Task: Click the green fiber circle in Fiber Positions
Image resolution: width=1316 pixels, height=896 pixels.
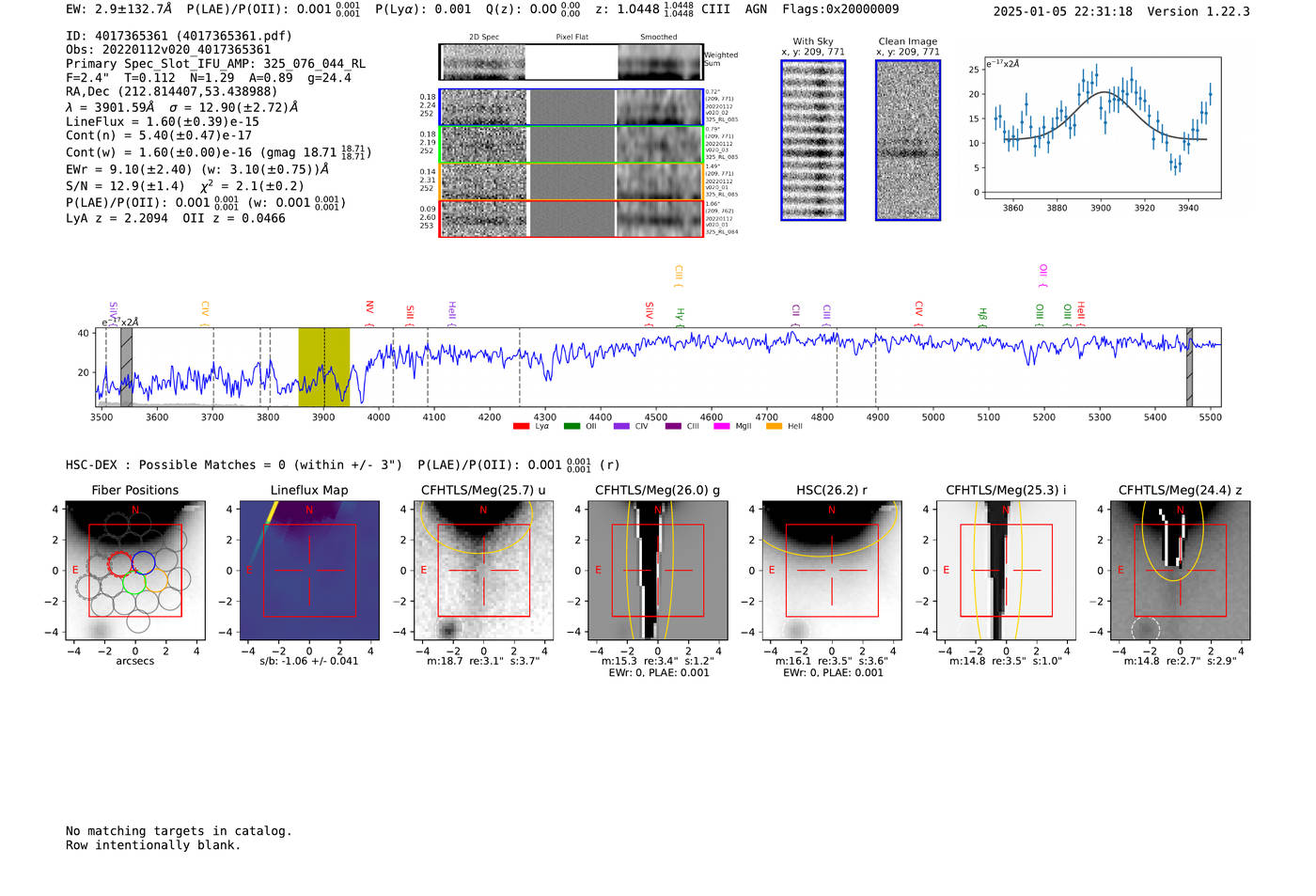Action: pos(133,582)
